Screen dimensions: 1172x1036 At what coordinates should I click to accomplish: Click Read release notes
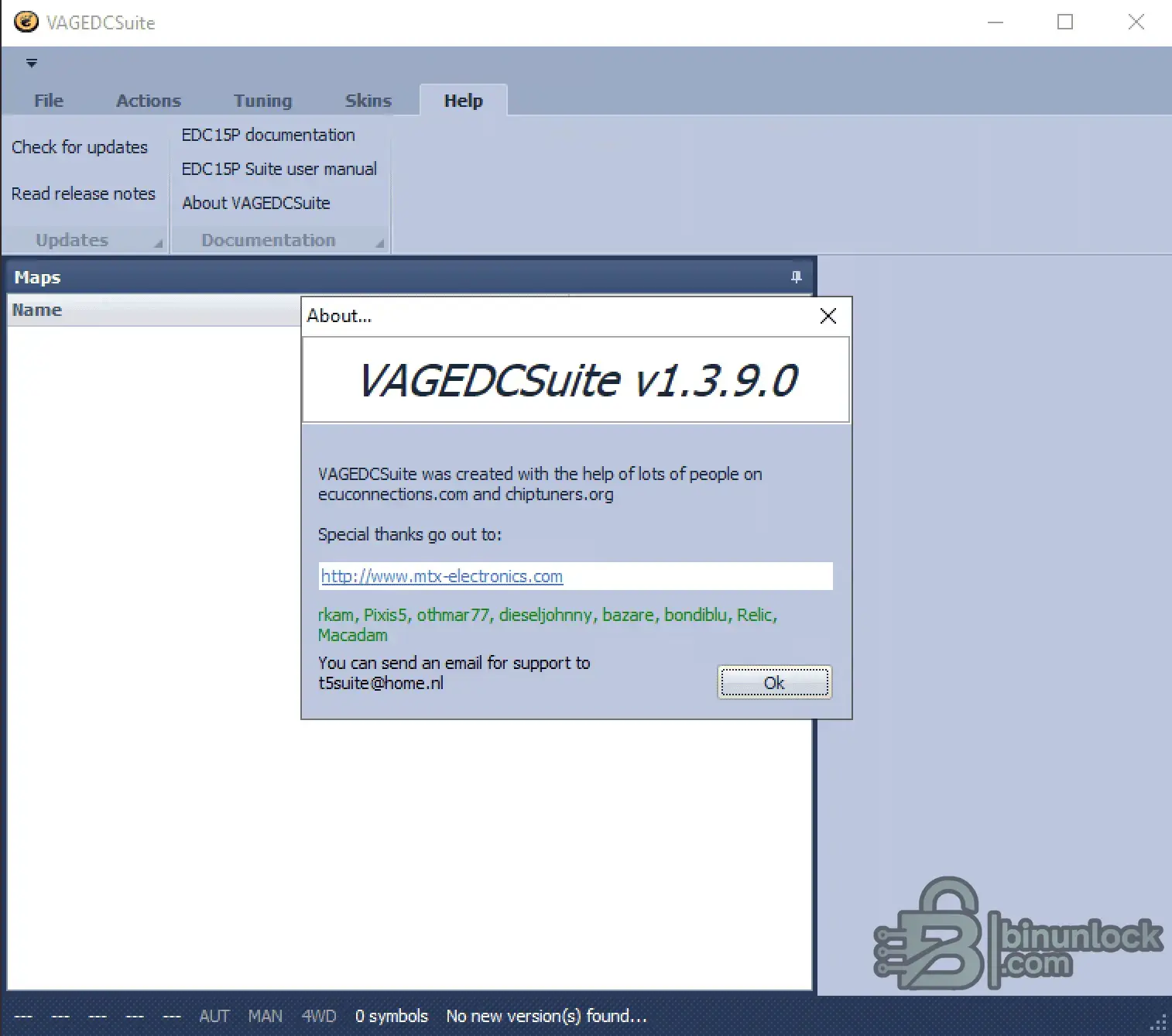point(84,194)
